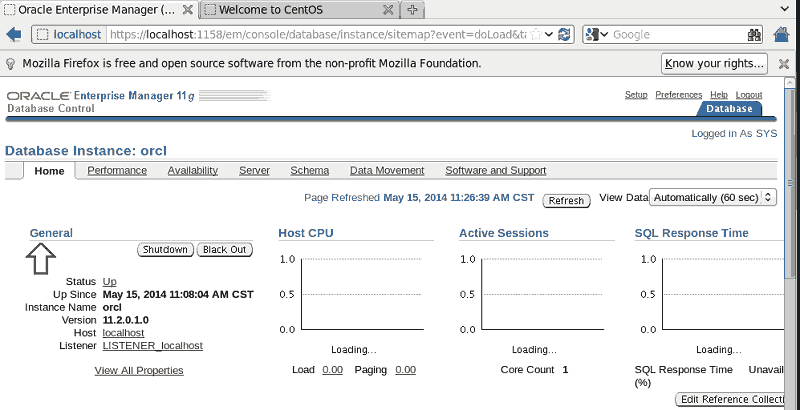Open the Performance tab
Viewport: 800px width, 410px height.
click(117, 170)
